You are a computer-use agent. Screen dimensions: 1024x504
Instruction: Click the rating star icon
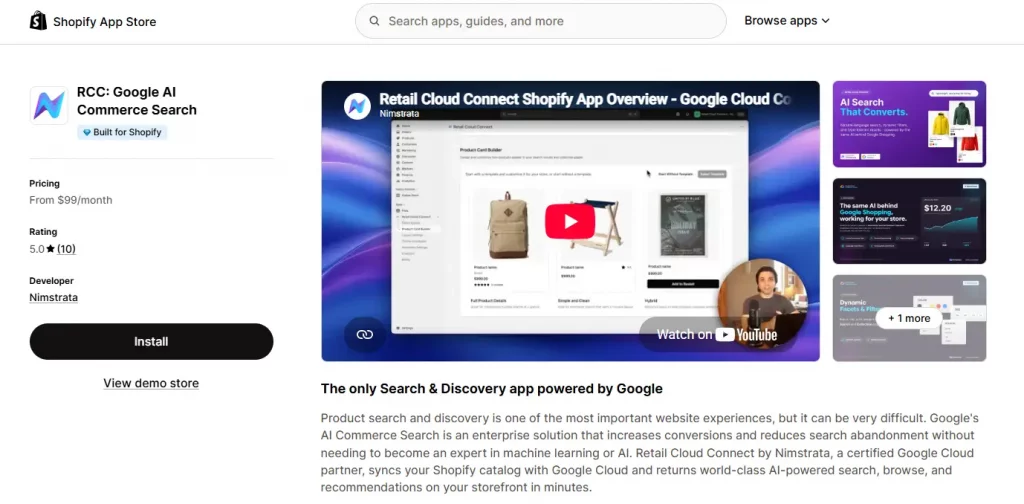tap(50, 249)
